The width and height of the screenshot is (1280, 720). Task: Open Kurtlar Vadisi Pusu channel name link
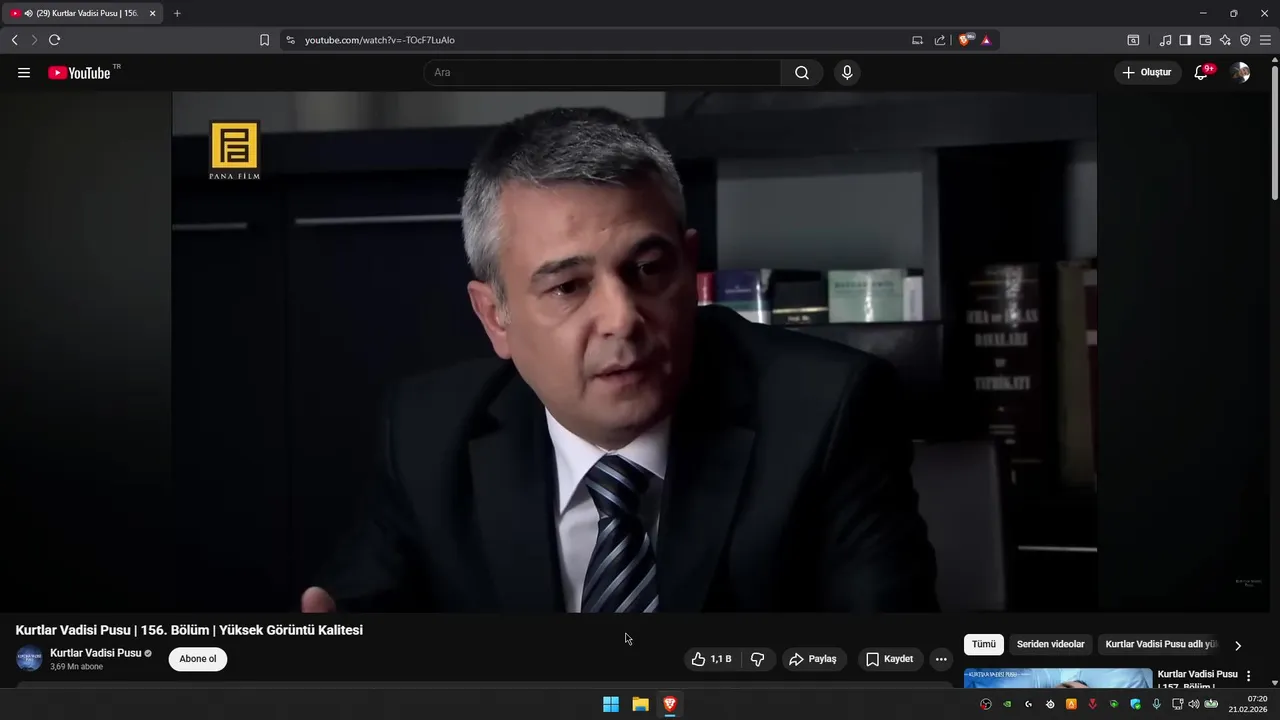(96, 653)
